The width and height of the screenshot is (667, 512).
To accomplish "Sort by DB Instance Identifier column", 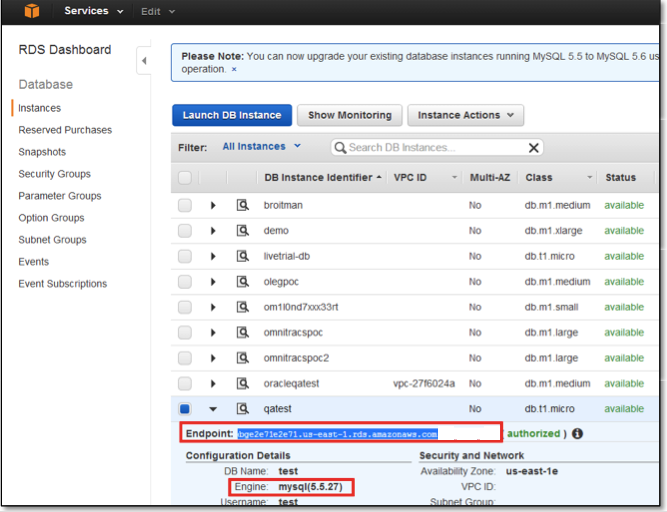I will coord(322,177).
